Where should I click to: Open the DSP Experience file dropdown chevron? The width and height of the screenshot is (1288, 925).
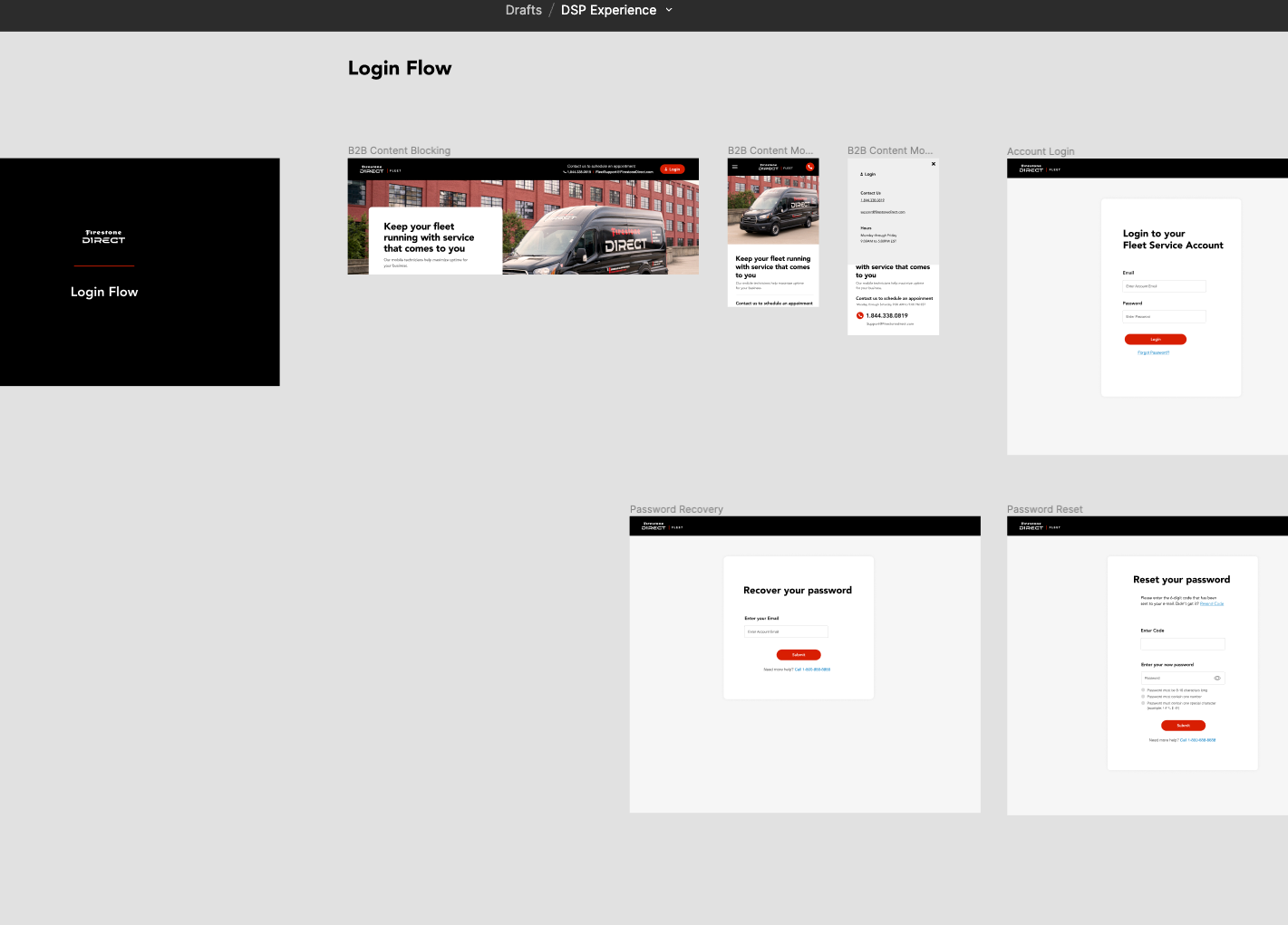point(669,10)
